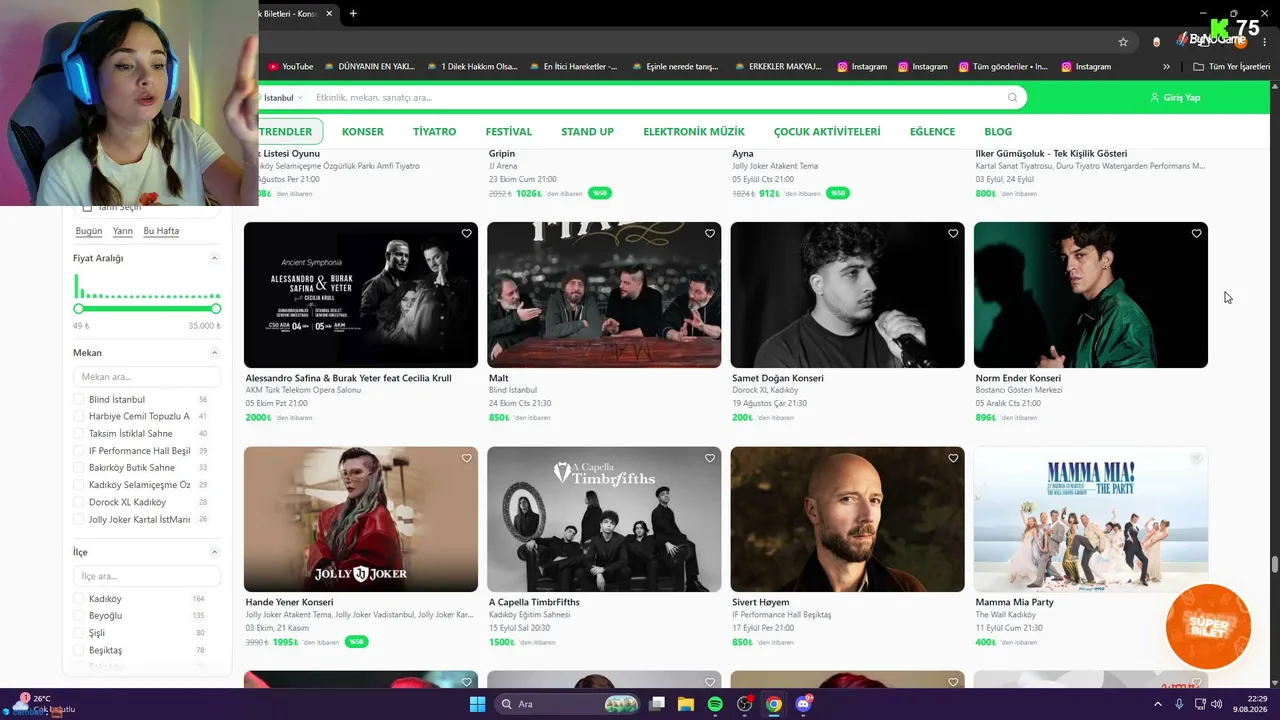Open the Windows taskbar search box

pos(568,704)
